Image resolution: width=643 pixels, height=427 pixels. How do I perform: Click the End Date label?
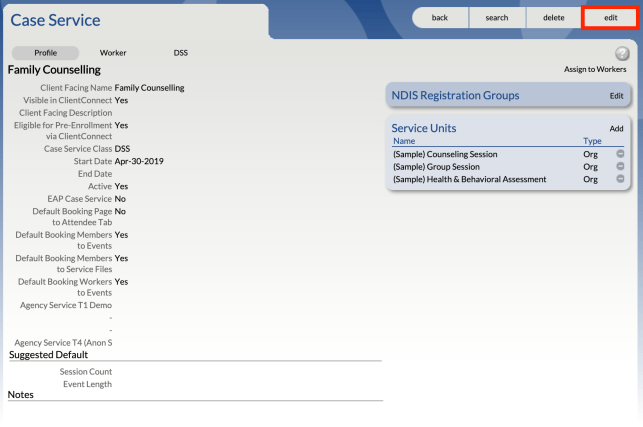[x=95, y=174]
